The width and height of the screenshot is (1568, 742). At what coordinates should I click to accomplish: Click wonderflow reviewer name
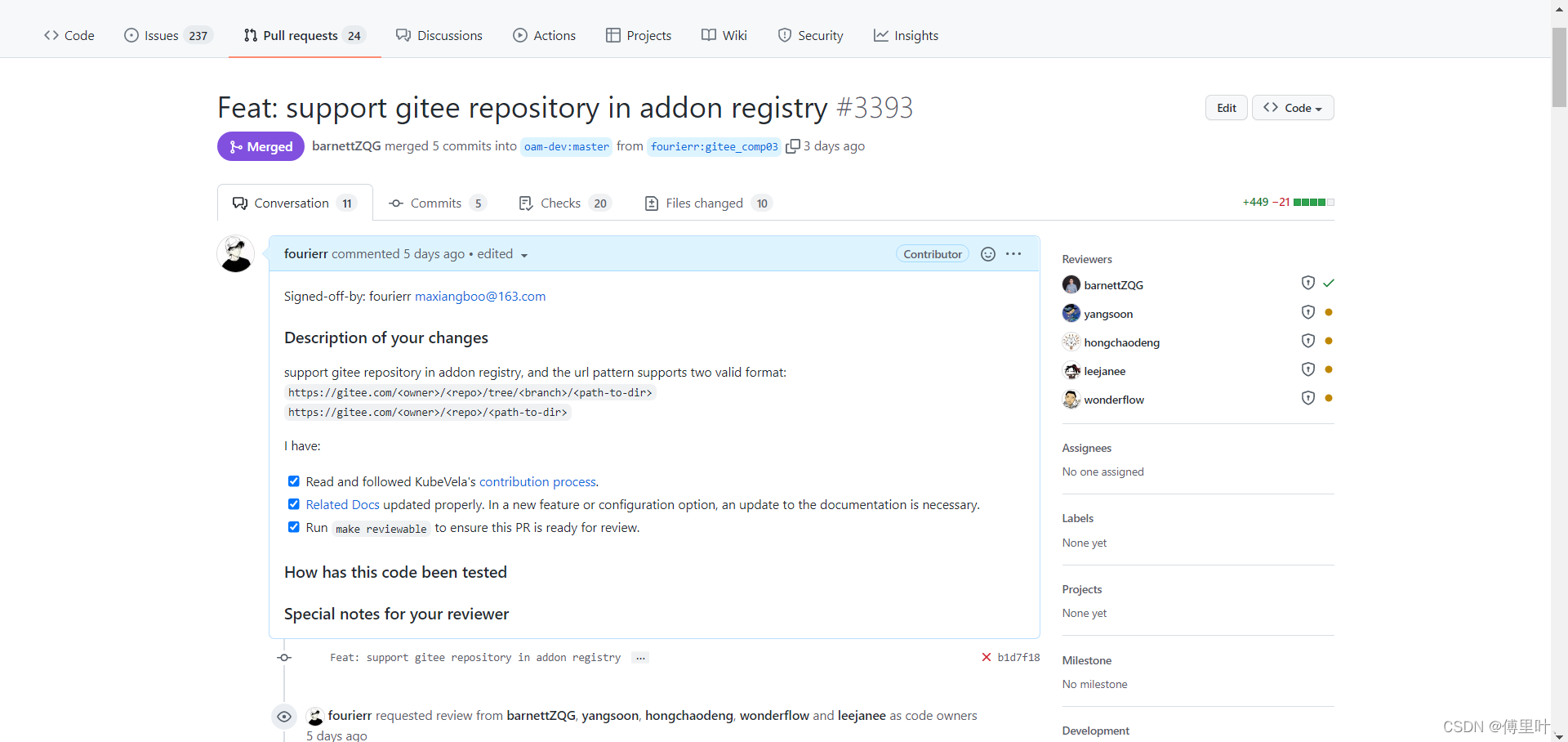point(1114,400)
